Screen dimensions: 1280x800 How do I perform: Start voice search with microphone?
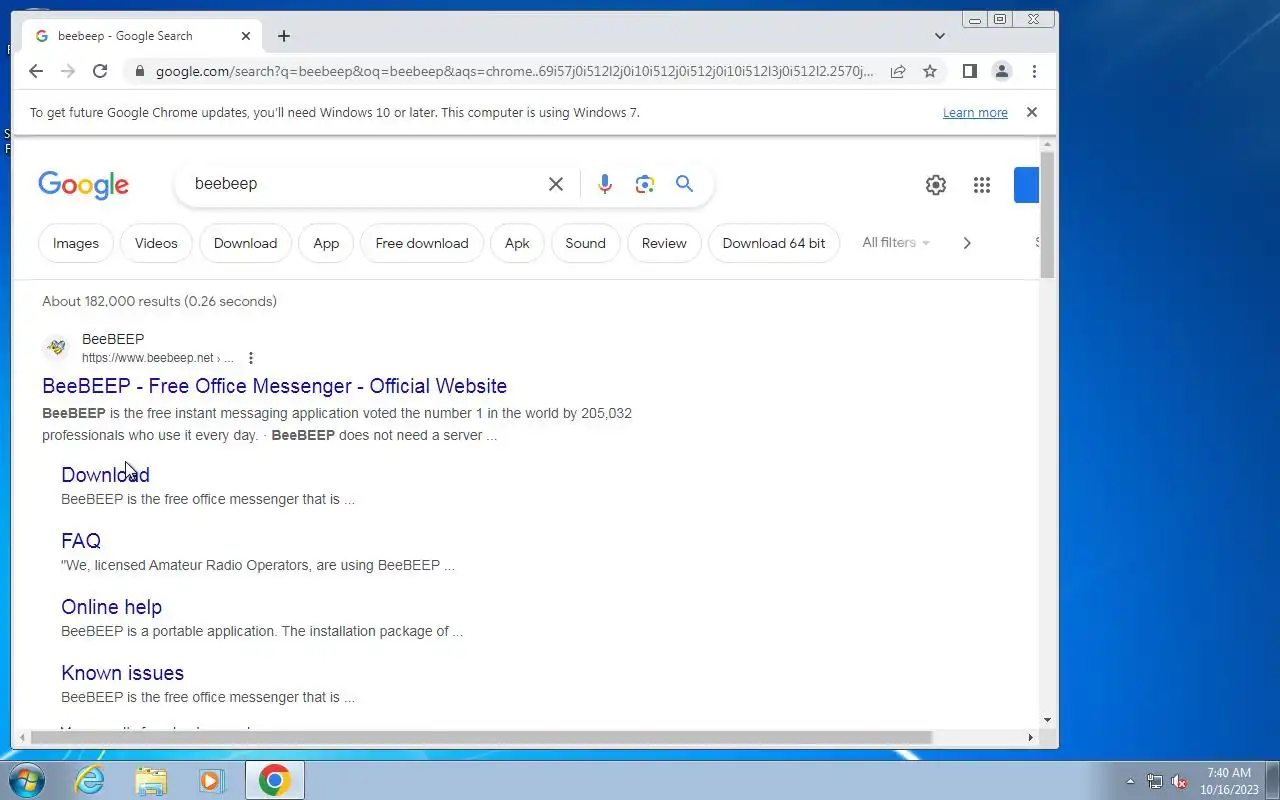(604, 184)
